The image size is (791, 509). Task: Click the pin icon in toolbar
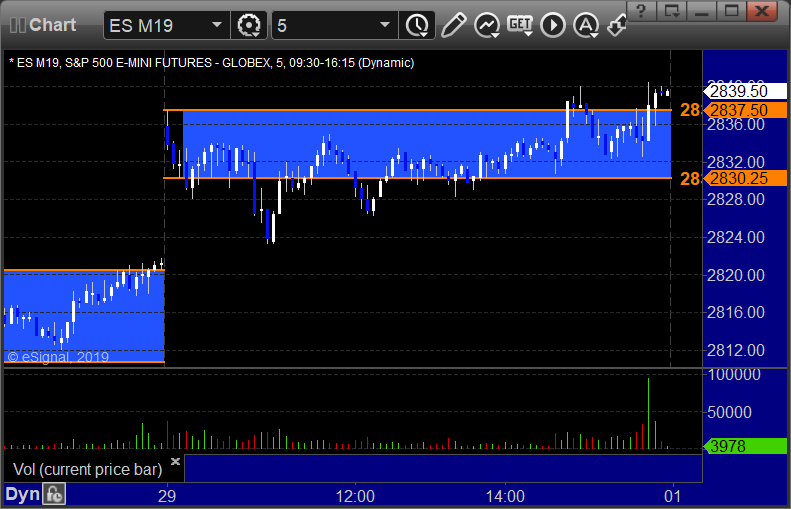(616, 25)
